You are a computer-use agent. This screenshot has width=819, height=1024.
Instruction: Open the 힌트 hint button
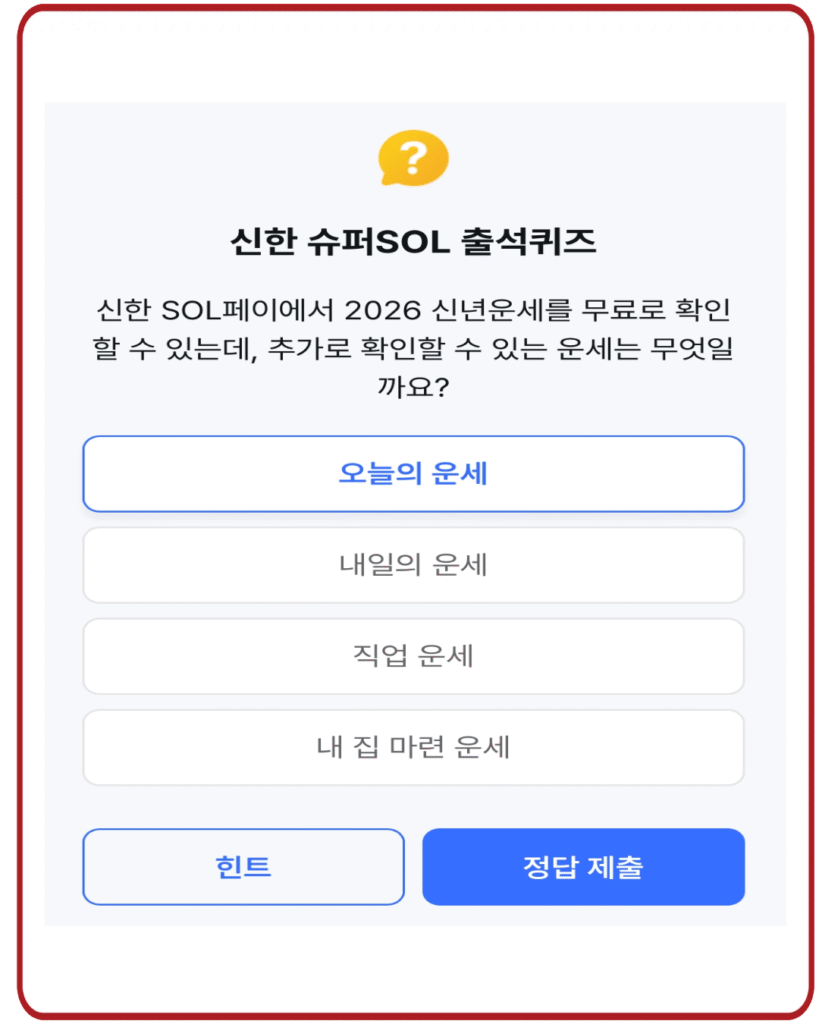point(243,867)
